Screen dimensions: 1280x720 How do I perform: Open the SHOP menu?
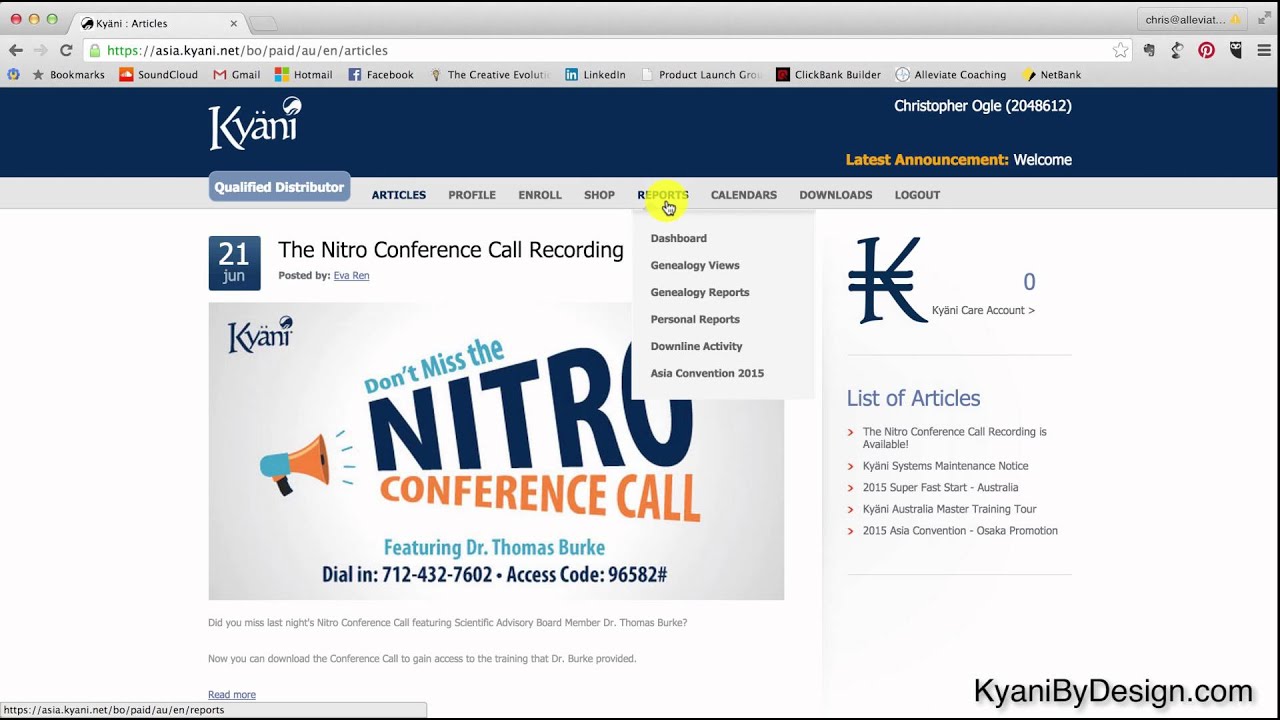[599, 195]
